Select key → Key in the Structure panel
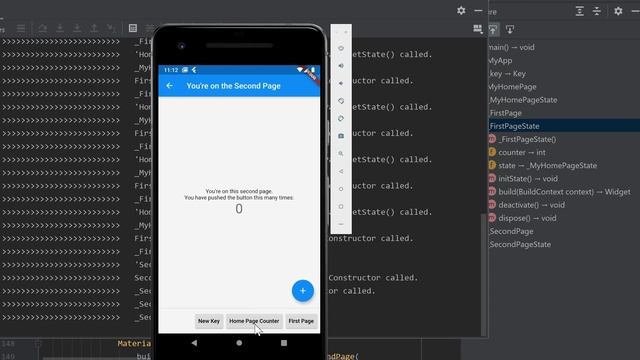 click(507, 73)
